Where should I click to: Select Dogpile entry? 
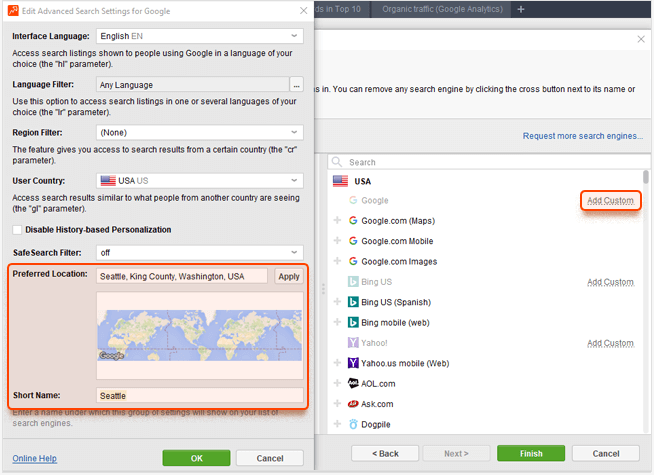(376, 425)
